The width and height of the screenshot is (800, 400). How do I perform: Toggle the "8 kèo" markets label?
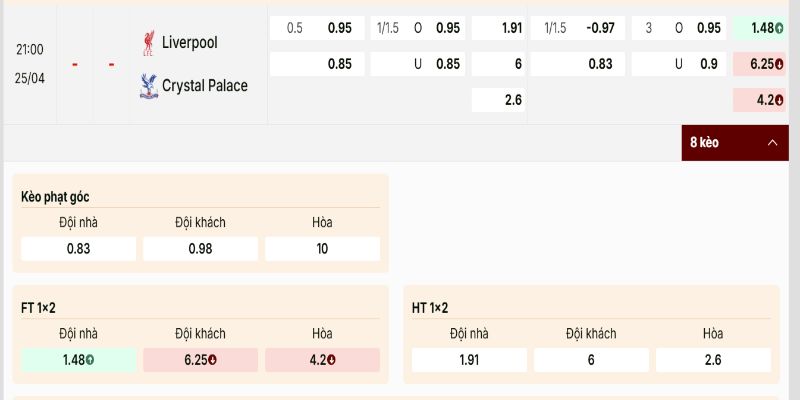coord(705,143)
